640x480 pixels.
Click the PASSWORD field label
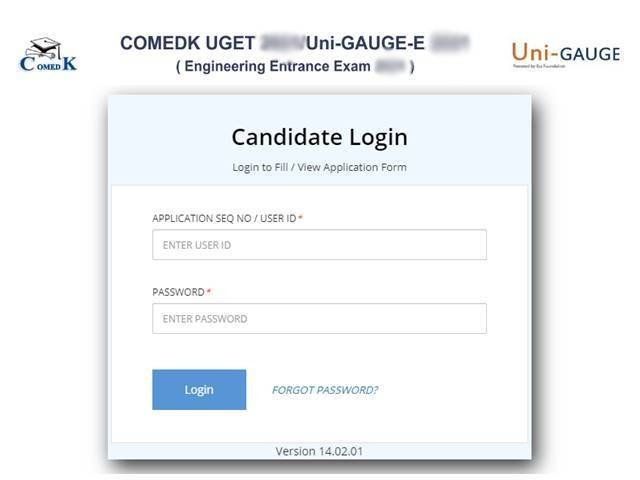tap(177, 292)
